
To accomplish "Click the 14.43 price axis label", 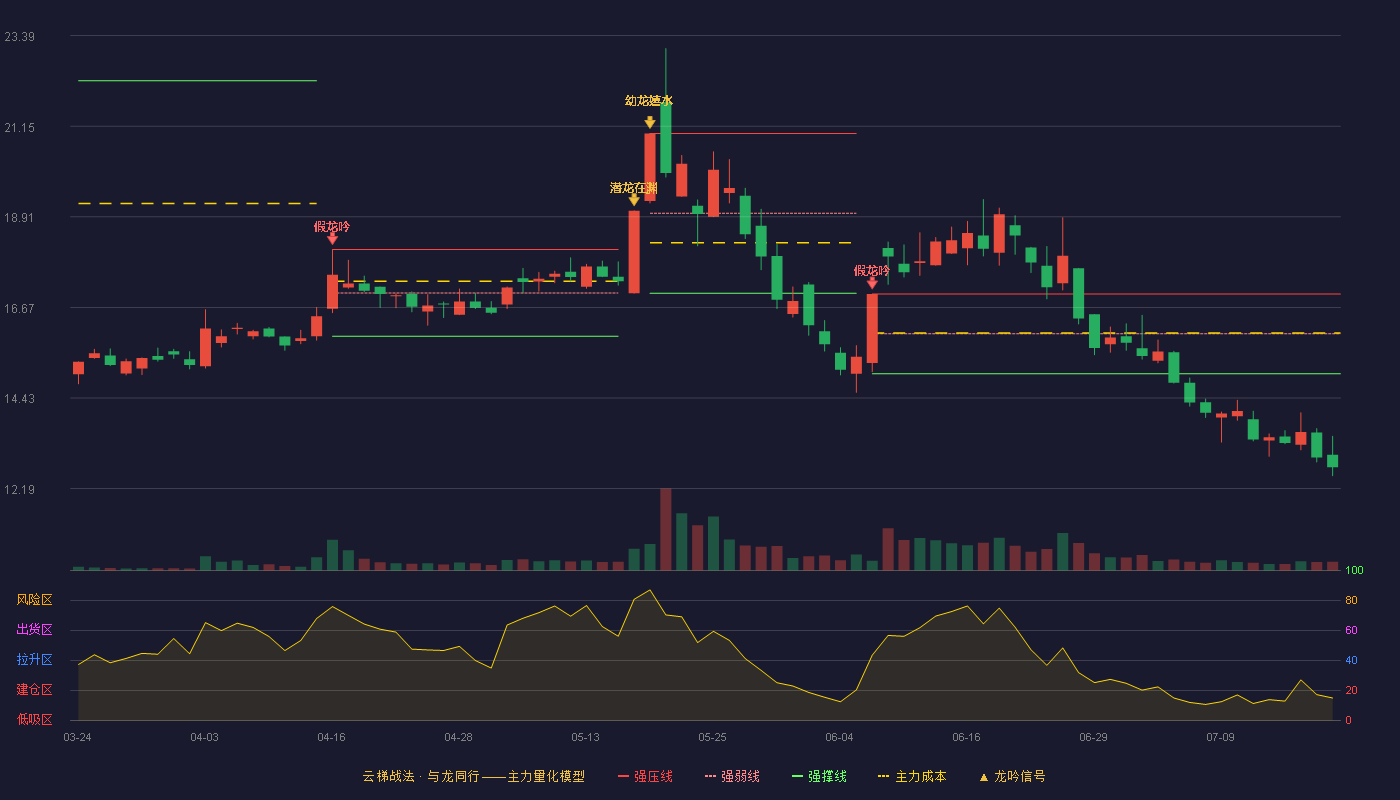I will [x=19, y=399].
